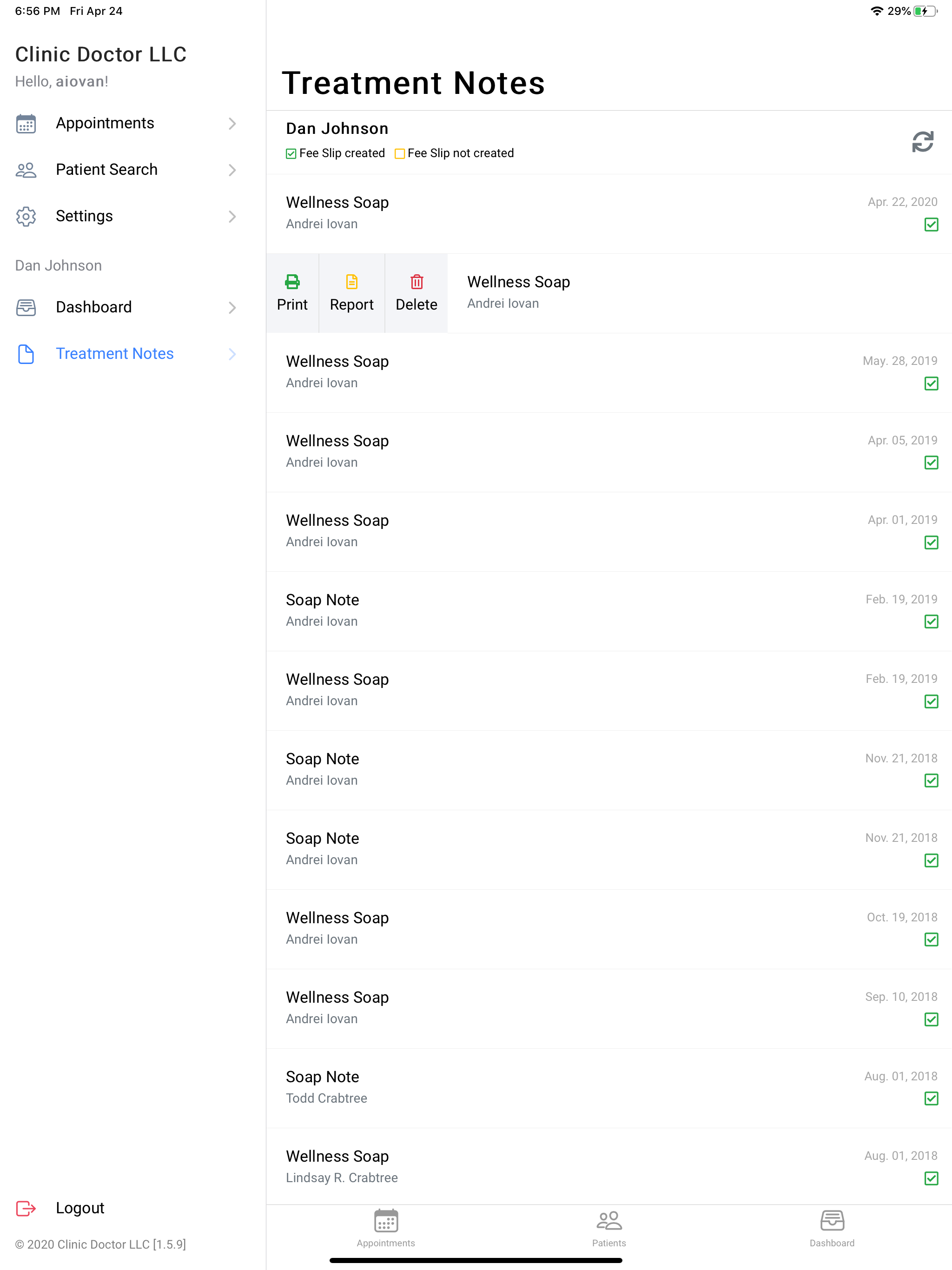Expand Appointments with its chevron
Image resolution: width=952 pixels, height=1270 pixels.
(232, 124)
